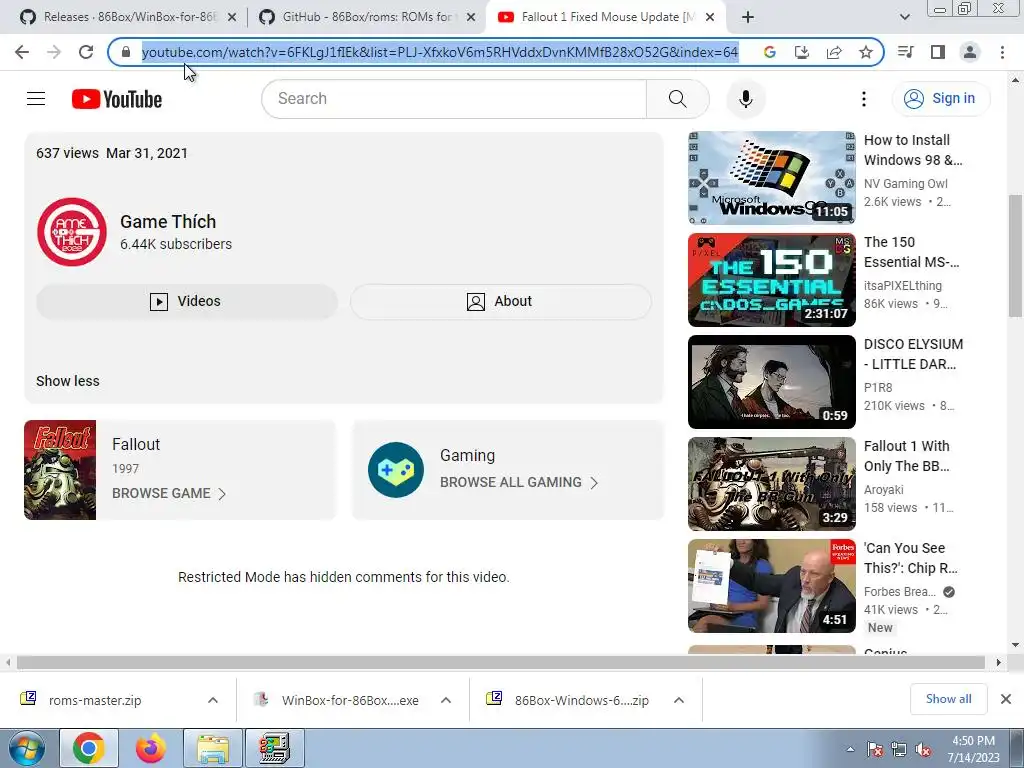Open File Explorer from the taskbar
This screenshot has width=1024, height=768.
click(213, 748)
